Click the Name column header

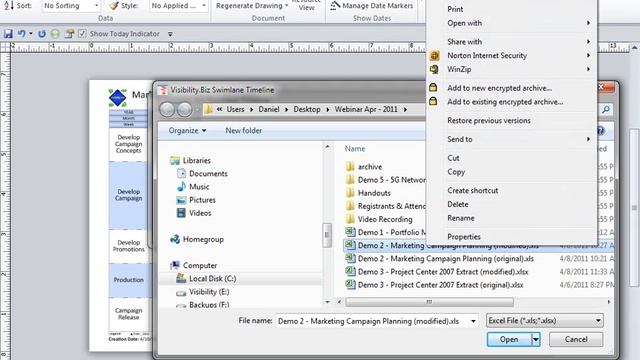(355, 149)
